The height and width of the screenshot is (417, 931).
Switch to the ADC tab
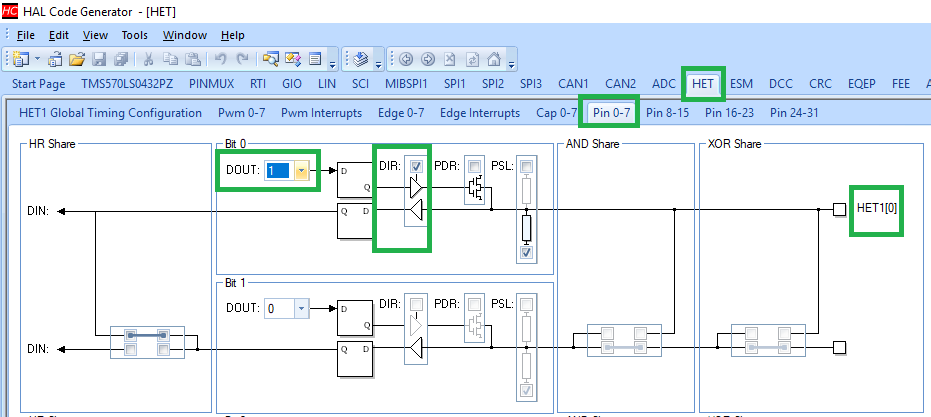[x=664, y=84]
